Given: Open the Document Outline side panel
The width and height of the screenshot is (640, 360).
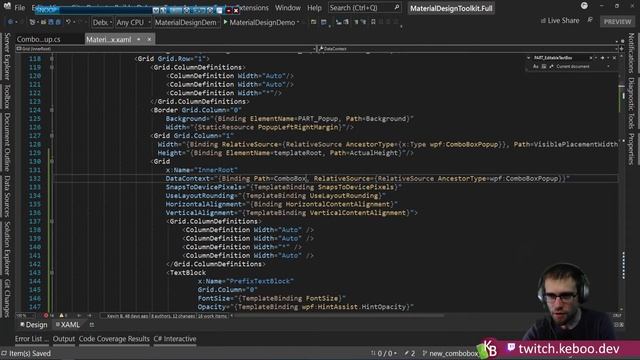Looking at the screenshot, I should (7, 142).
